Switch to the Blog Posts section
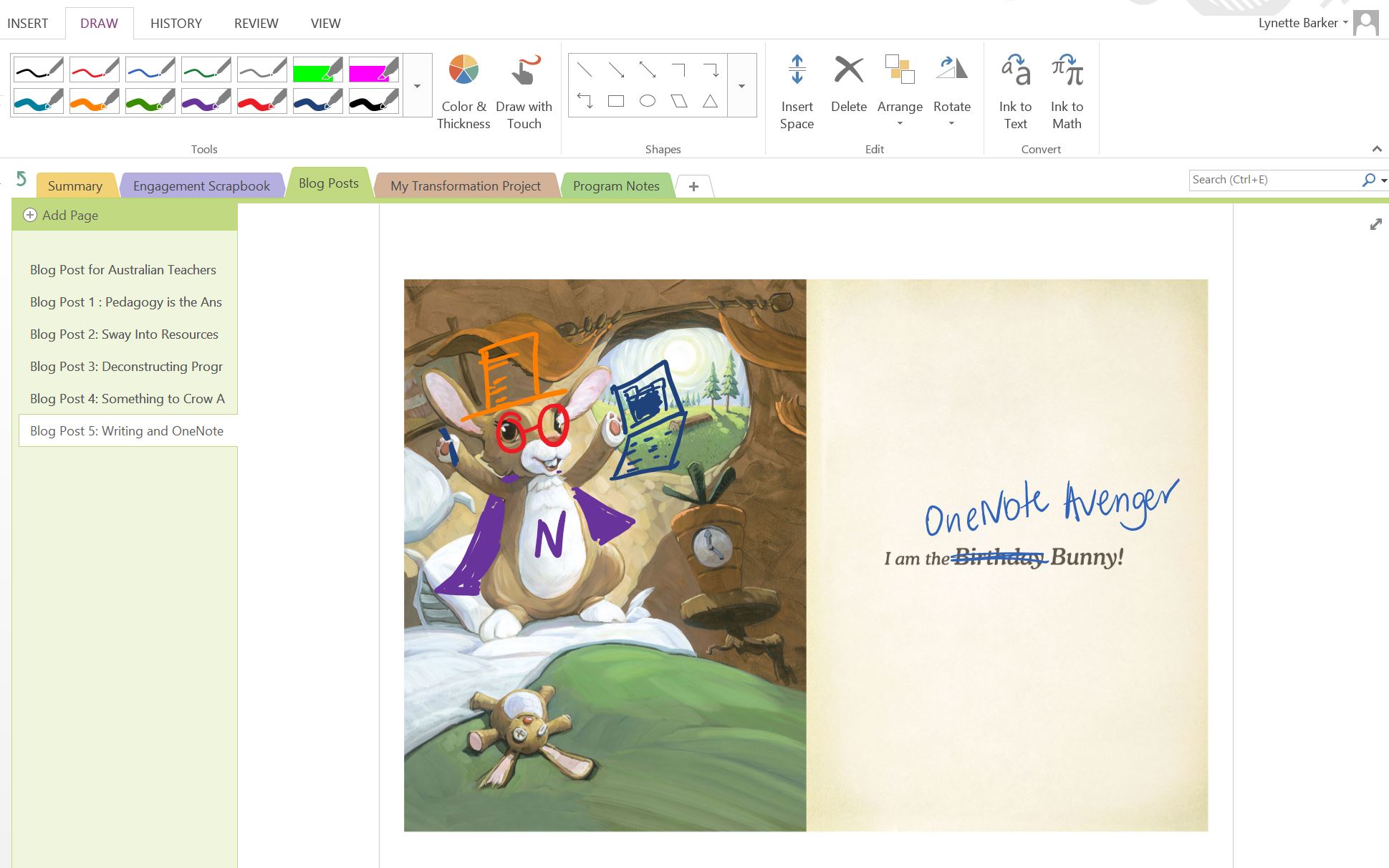 [329, 183]
